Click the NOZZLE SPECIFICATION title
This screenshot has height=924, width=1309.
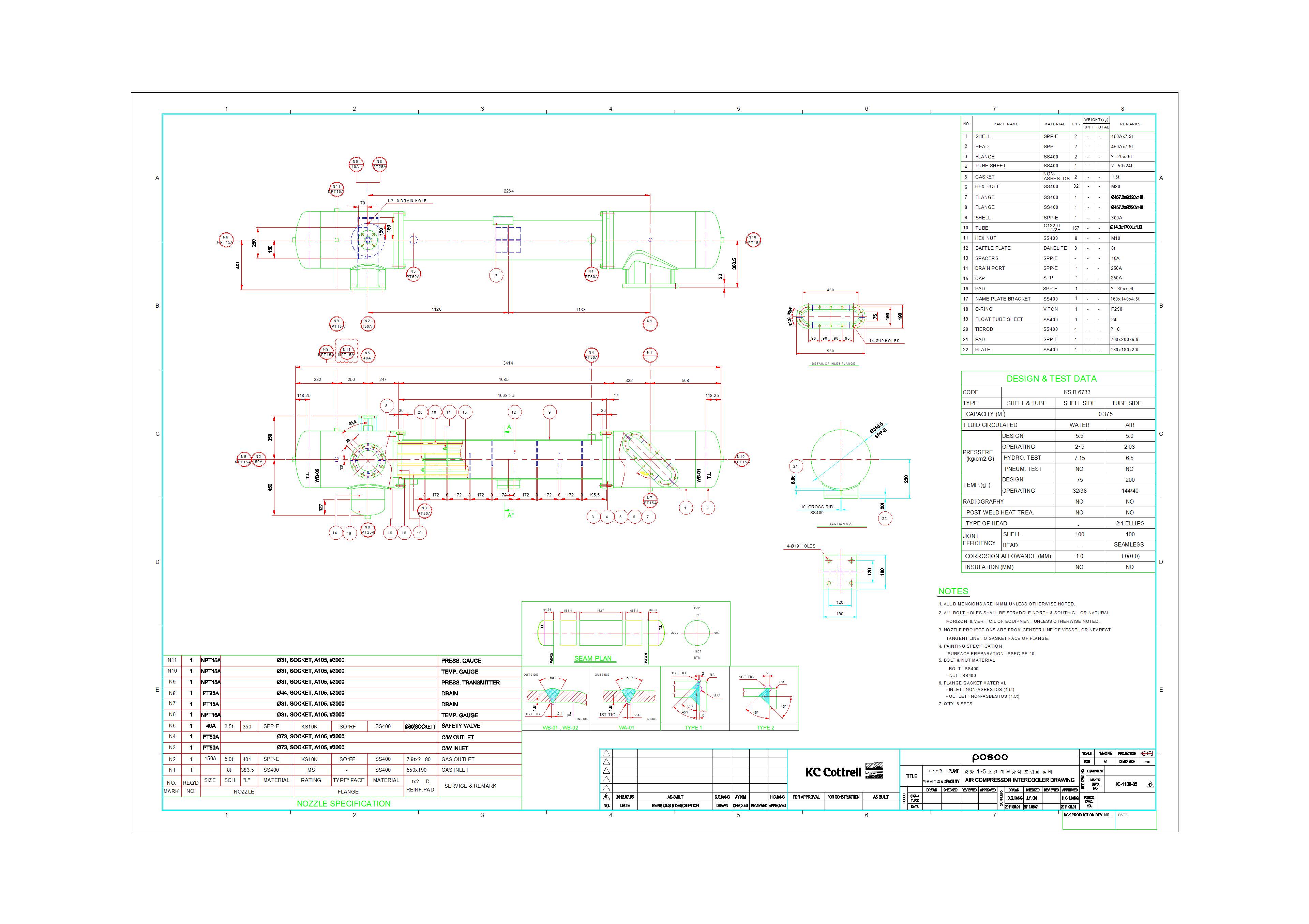343,804
